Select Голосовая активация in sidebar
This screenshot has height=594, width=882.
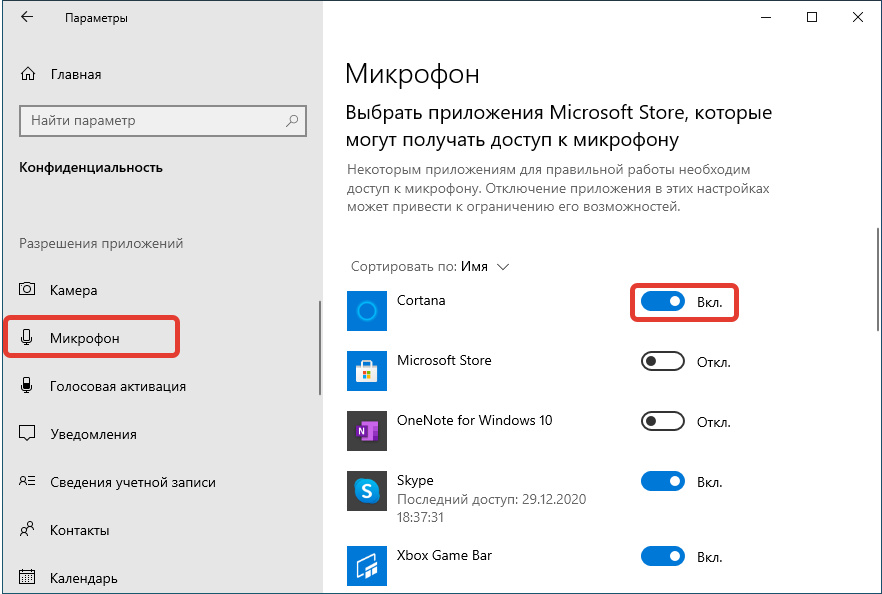pos(117,386)
